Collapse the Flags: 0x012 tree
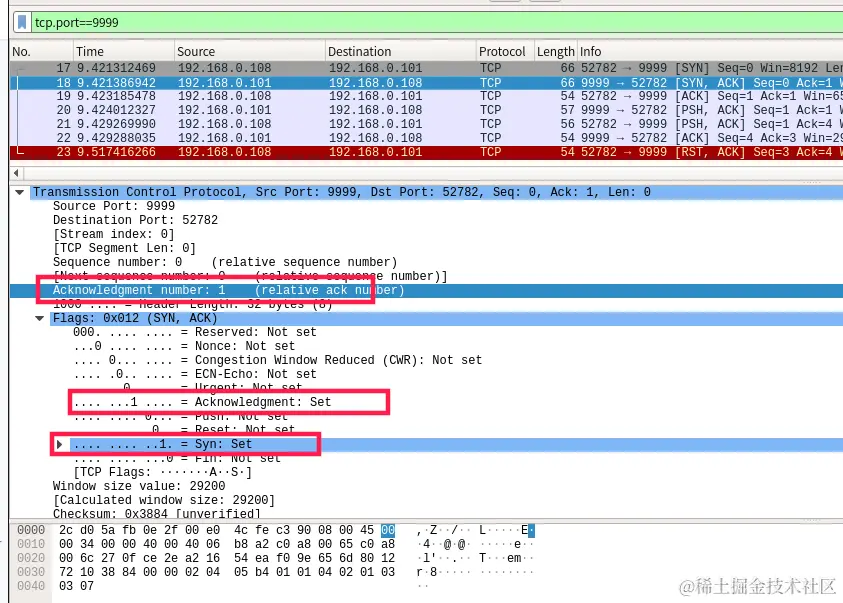This screenshot has height=603, width=843. click(39, 318)
